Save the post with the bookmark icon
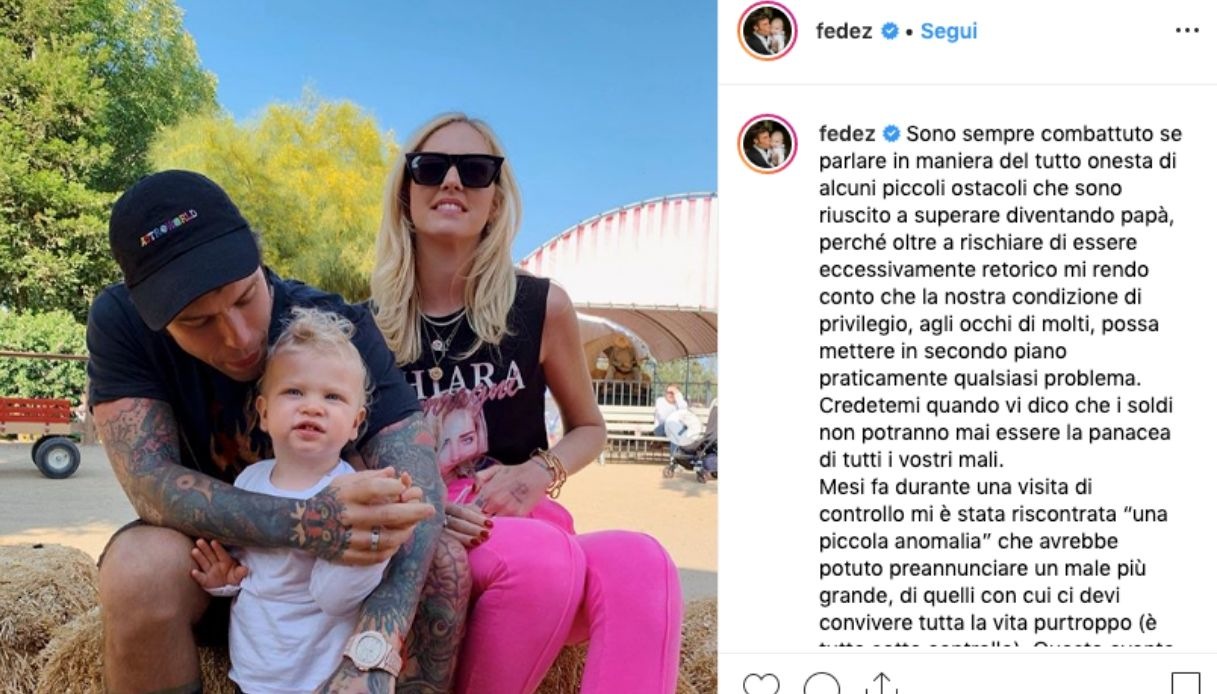Screen dimensions: 1217x694 click(1185, 685)
